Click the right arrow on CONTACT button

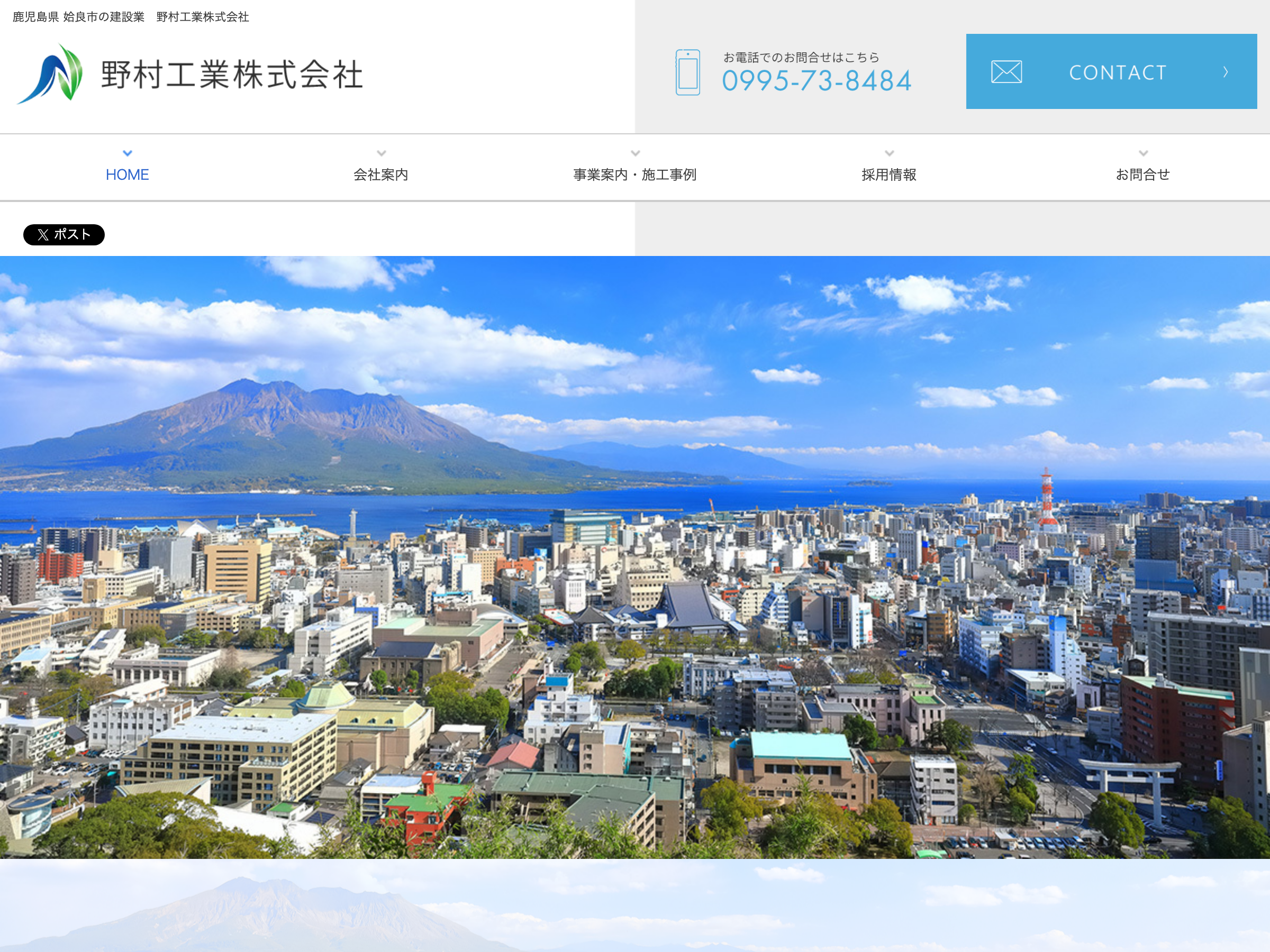point(1225,72)
